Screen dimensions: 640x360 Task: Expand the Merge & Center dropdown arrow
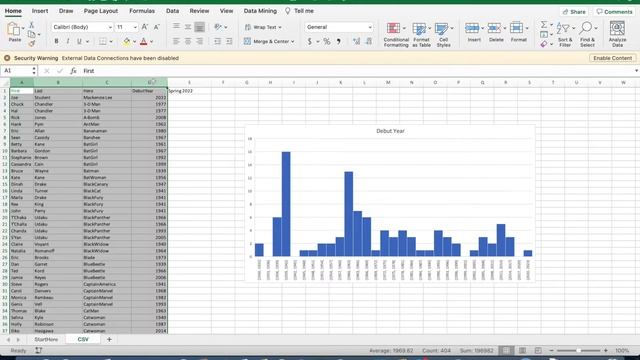pos(293,42)
